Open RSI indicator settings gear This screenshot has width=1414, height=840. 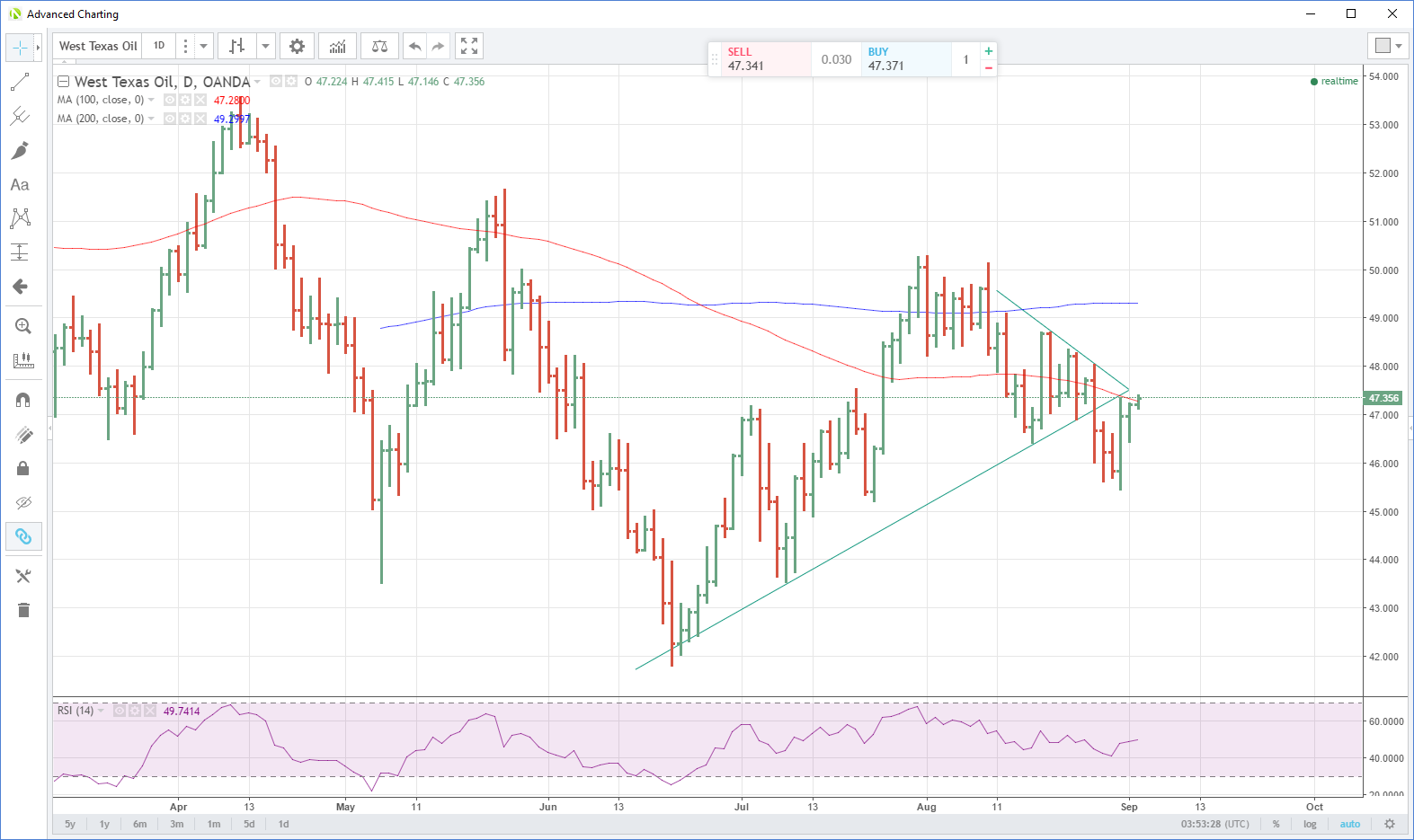point(135,711)
